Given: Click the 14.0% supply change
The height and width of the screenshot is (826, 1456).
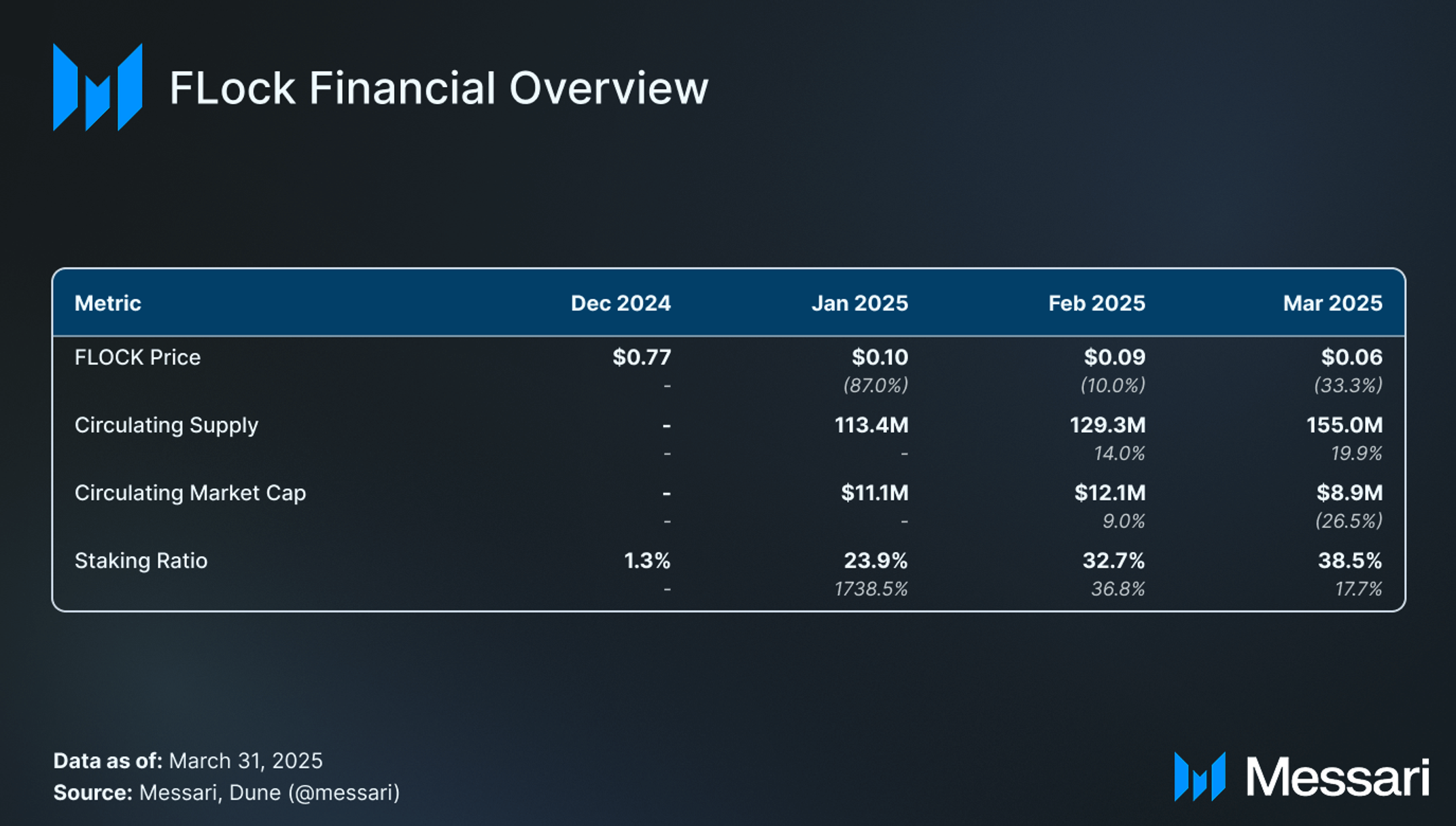Looking at the screenshot, I should point(1120,453).
